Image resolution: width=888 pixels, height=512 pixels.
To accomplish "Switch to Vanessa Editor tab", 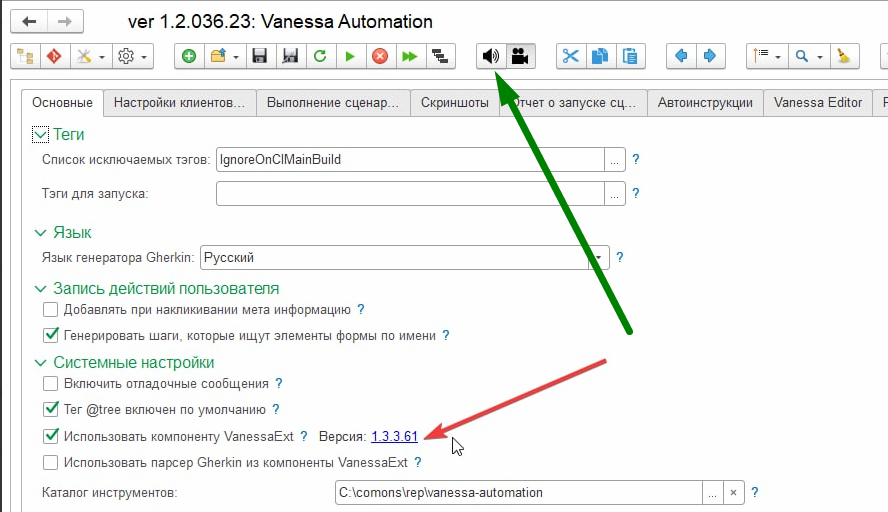I will coord(818,103).
